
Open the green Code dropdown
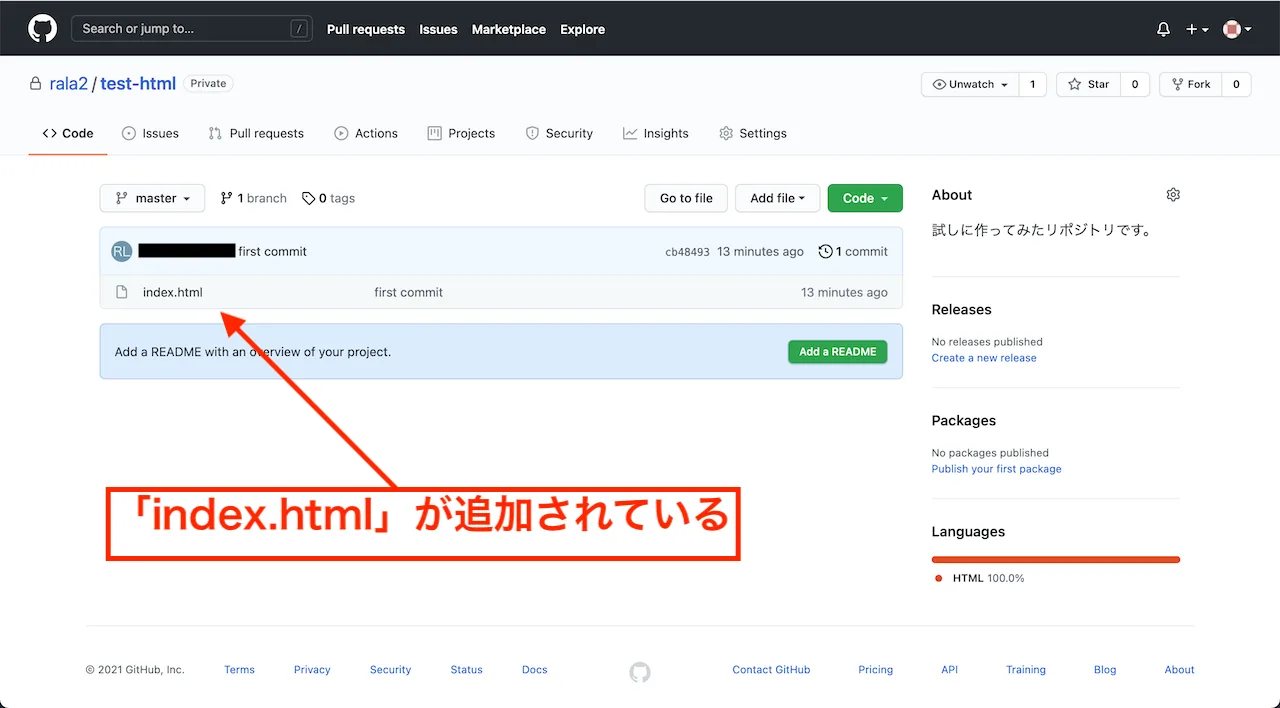point(865,198)
